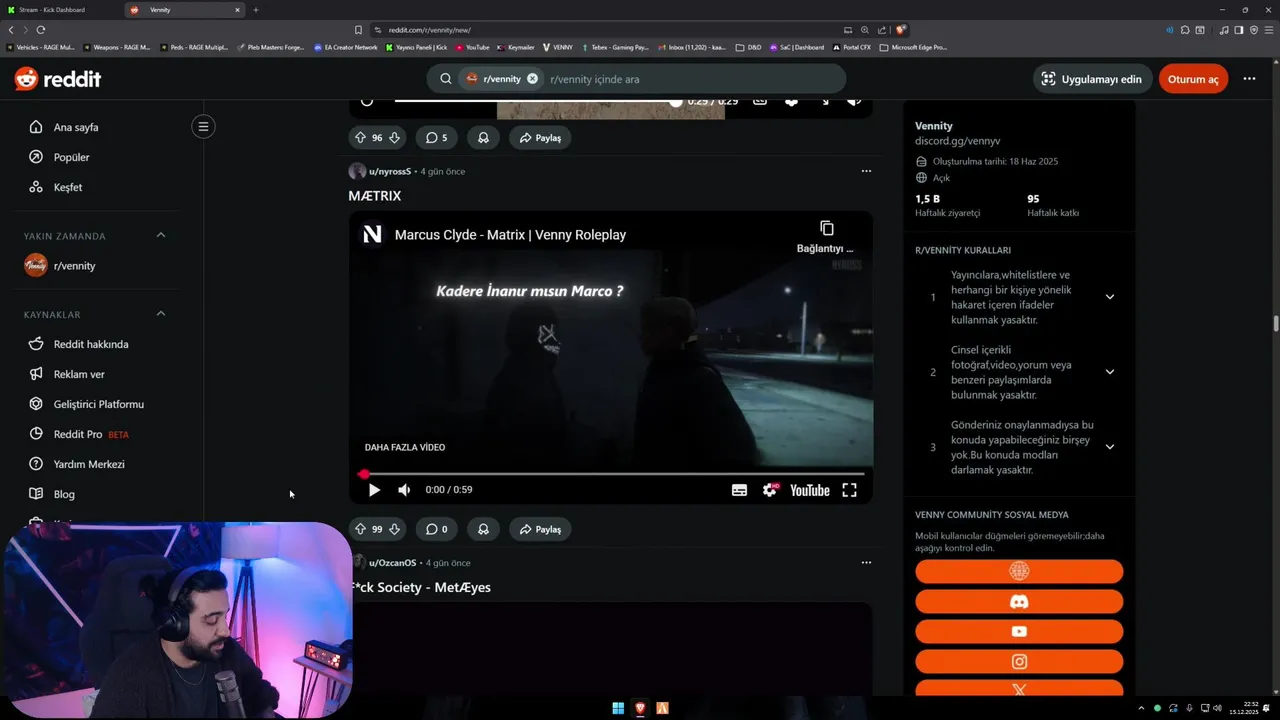
Task: Click DAHA FAZLA VİDEO in the player
Action: point(405,447)
